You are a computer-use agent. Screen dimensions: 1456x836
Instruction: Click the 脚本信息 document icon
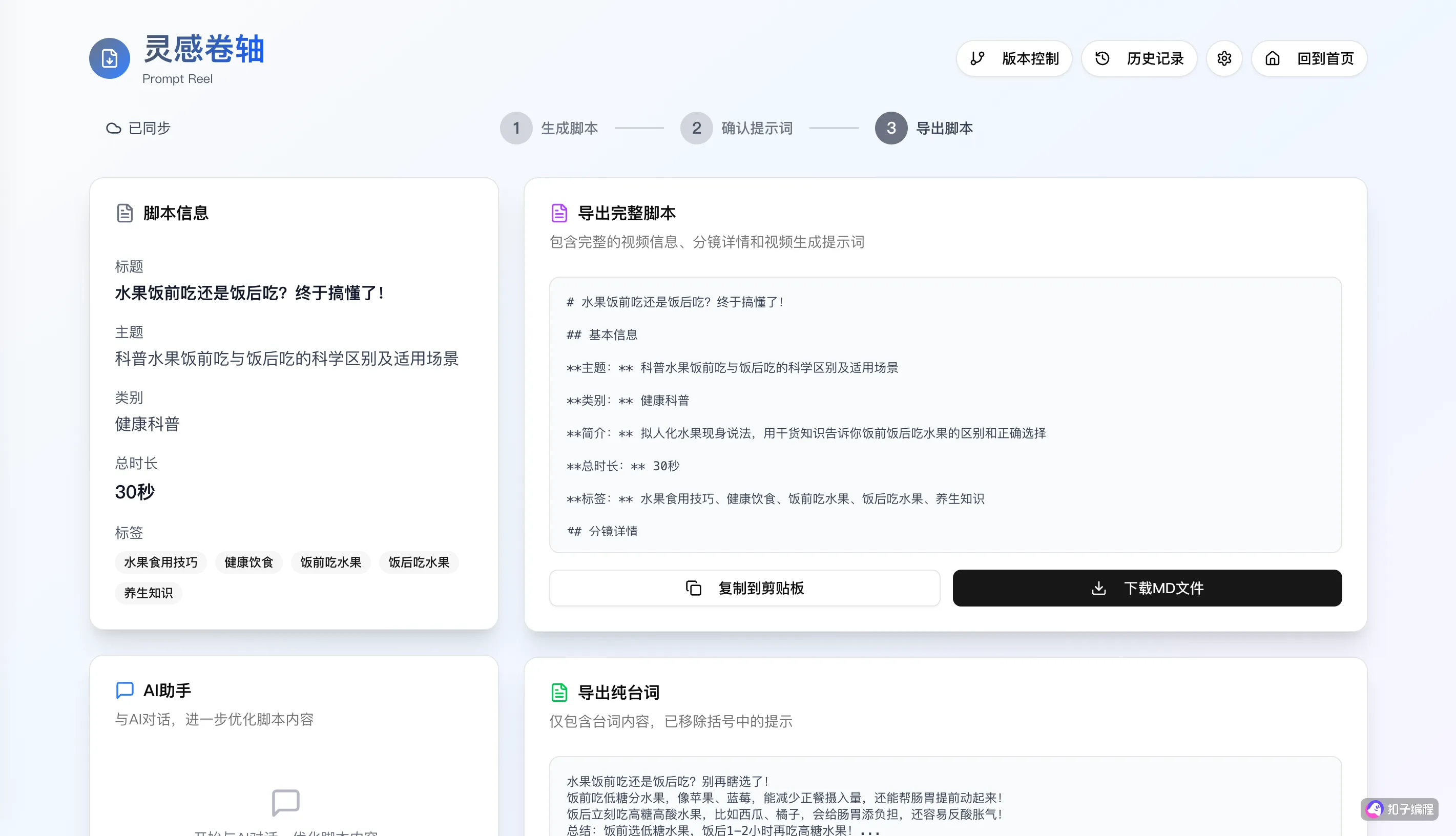[124, 213]
